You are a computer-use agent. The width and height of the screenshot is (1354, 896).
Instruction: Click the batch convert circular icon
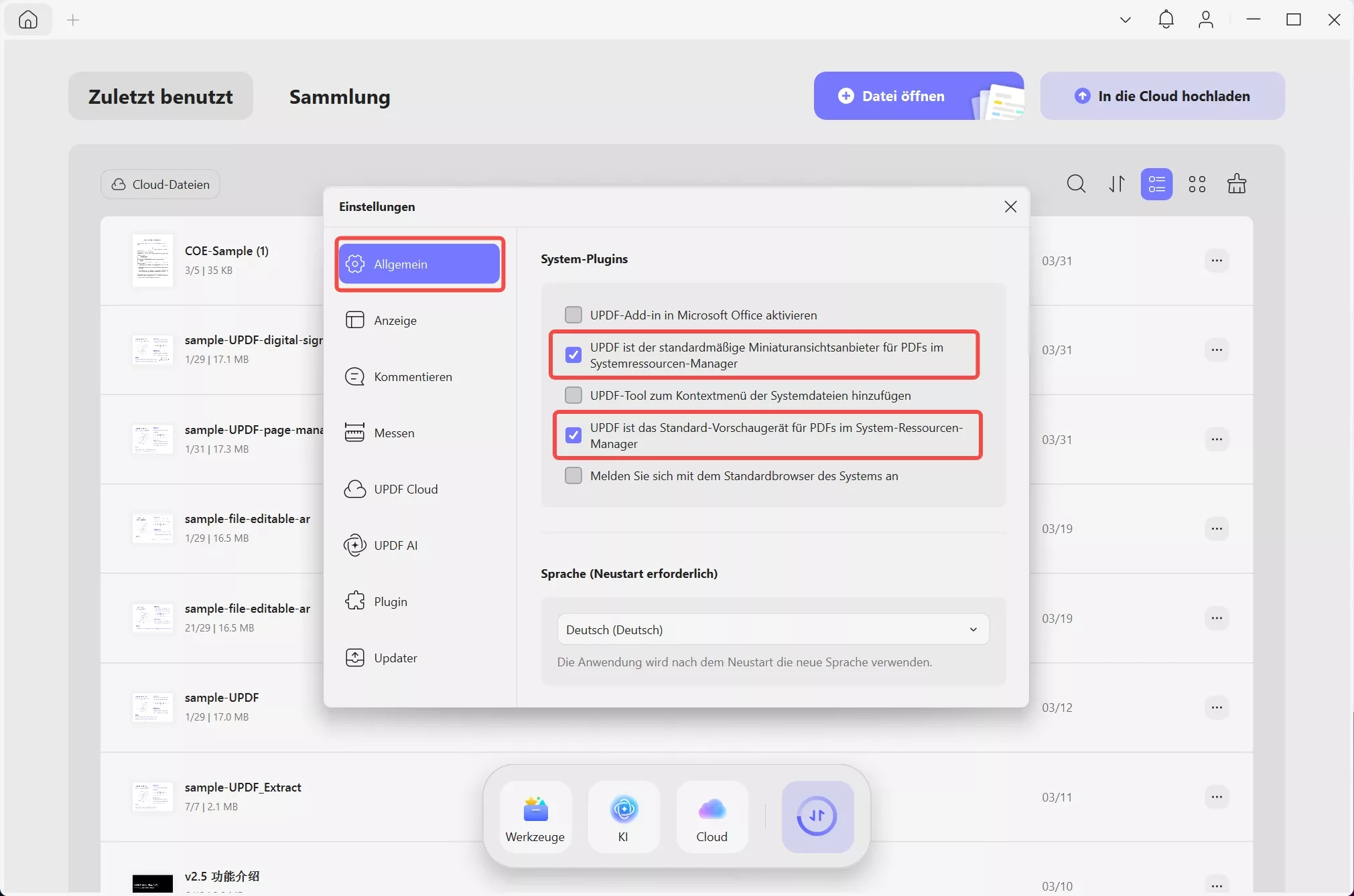pyautogui.click(x=817, y=816)
